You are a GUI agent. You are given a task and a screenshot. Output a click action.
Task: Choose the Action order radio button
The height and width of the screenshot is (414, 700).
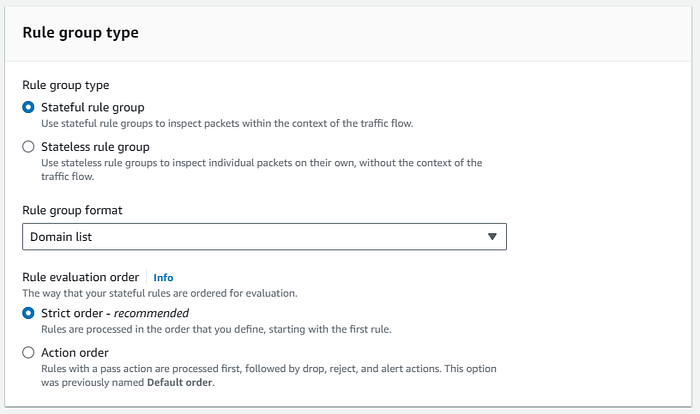pyautogui.click(x=29, y=353)
